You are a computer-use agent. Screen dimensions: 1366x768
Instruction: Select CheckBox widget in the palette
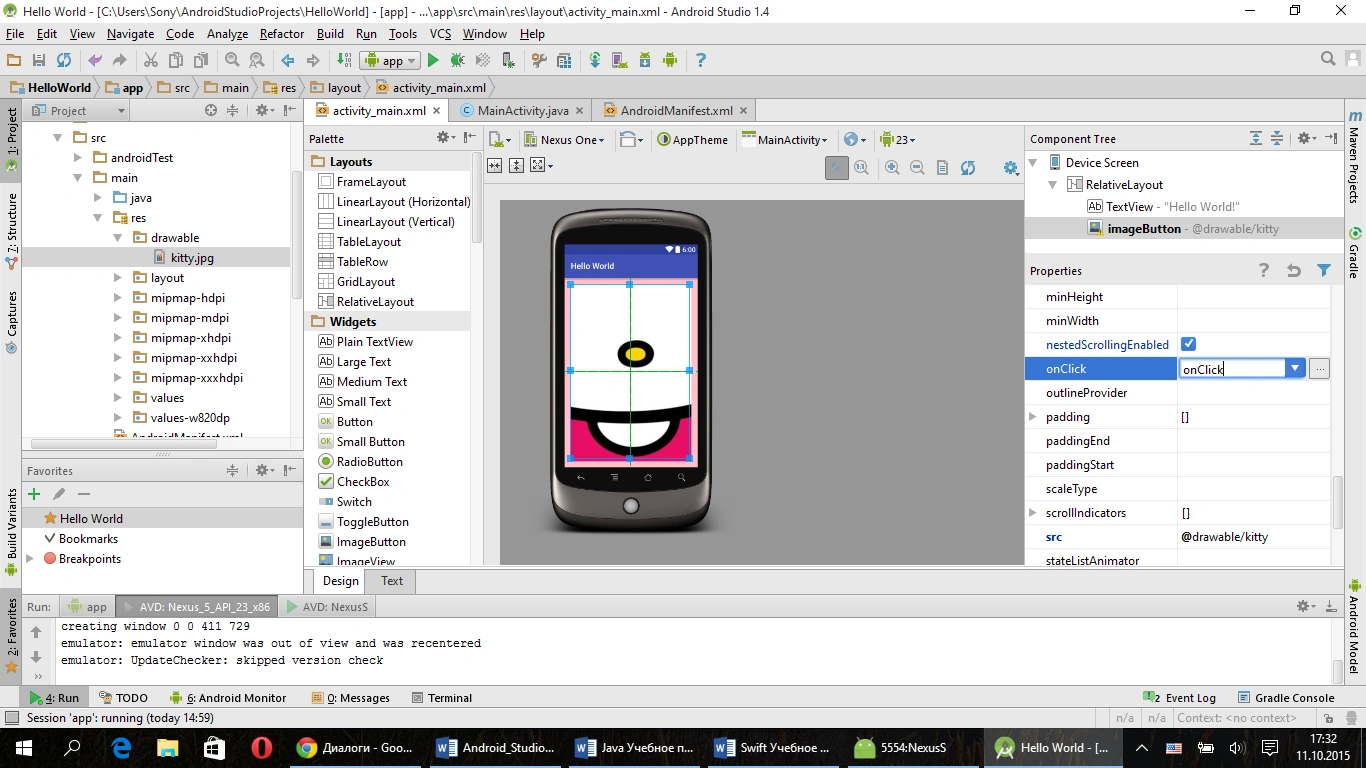[362, 482]
